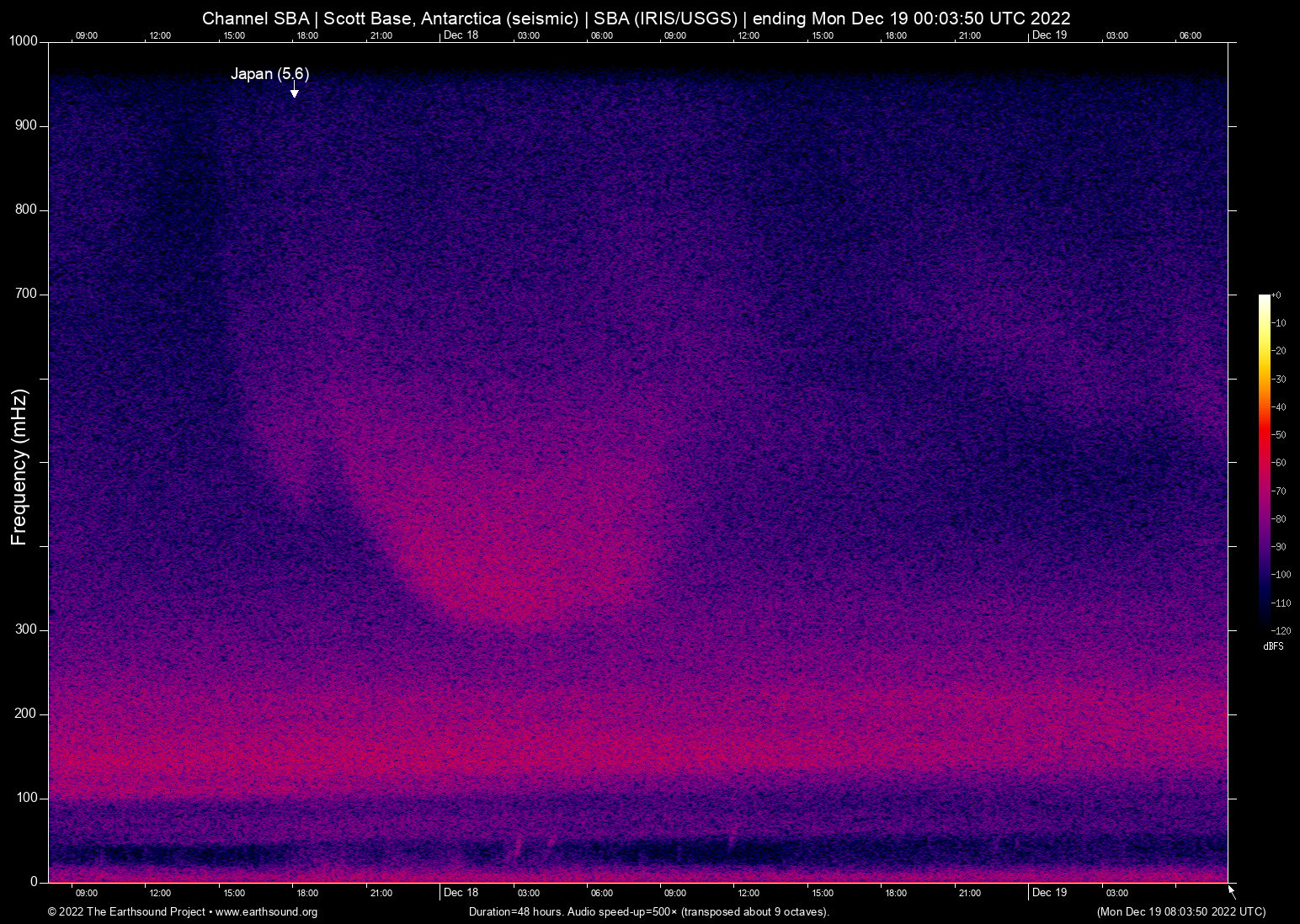This screenshot has width=1300, height=924.
Task: Click the Channel SBA text in title
Action: tap(255, 19)
